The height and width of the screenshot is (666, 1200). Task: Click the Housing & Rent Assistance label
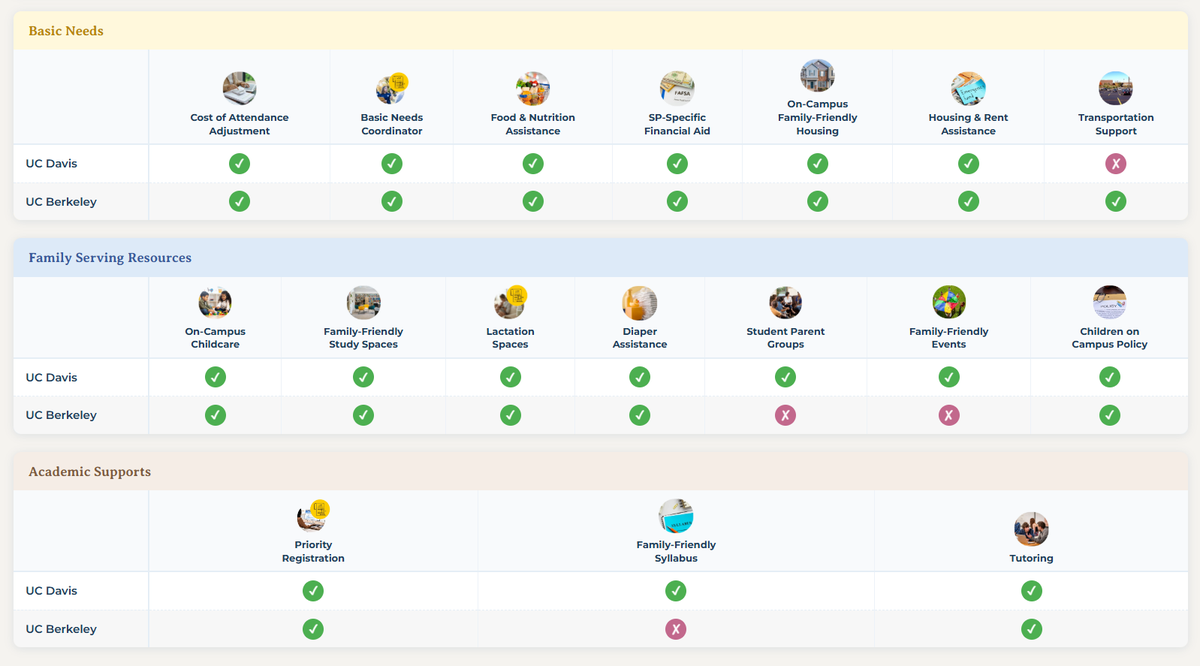coord(968,124)
